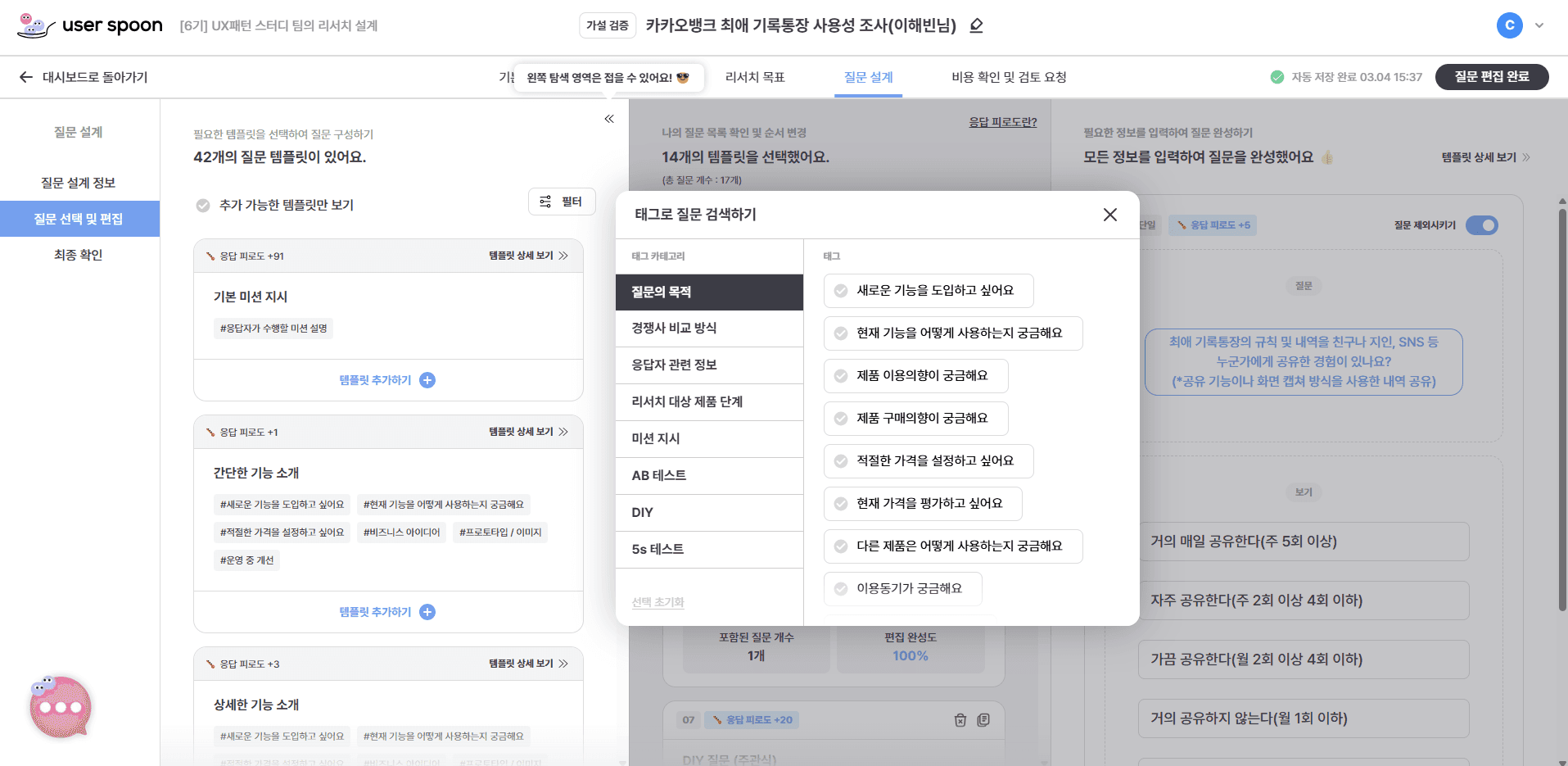This screenshot has height=766, width=1568.
Task: Select the 리서치 대상 제품 단계 category
Action: pos(709,401)
